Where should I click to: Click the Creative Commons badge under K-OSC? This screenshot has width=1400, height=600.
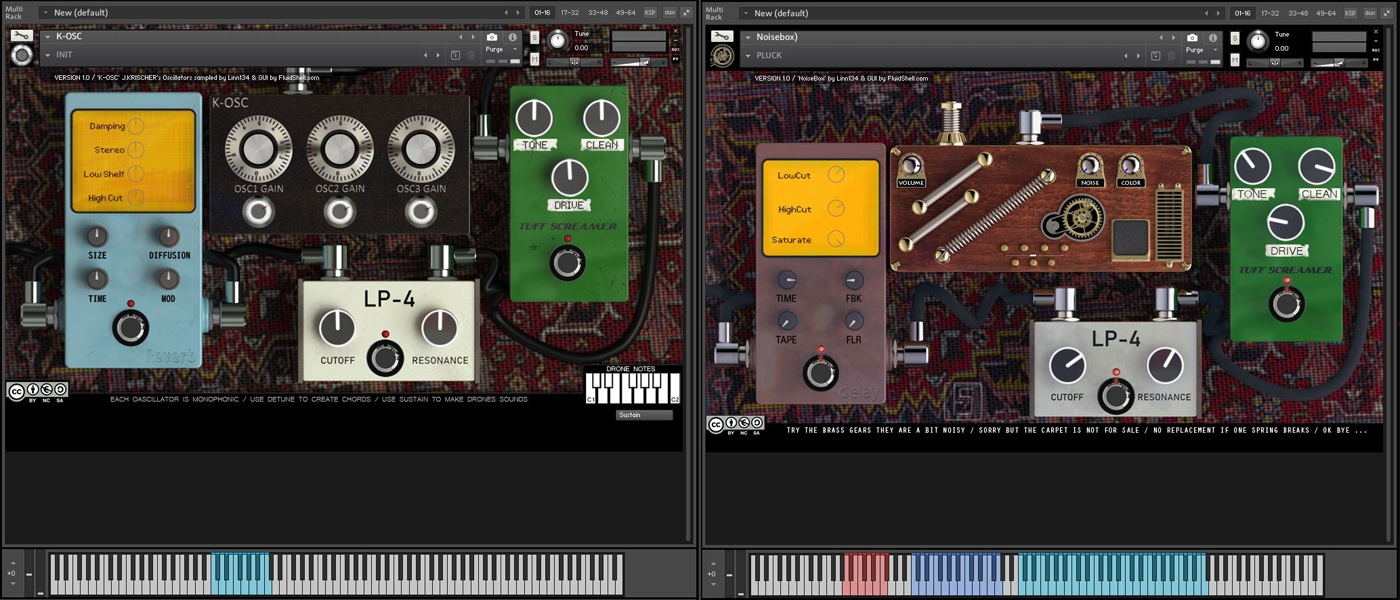click(37, 392)
